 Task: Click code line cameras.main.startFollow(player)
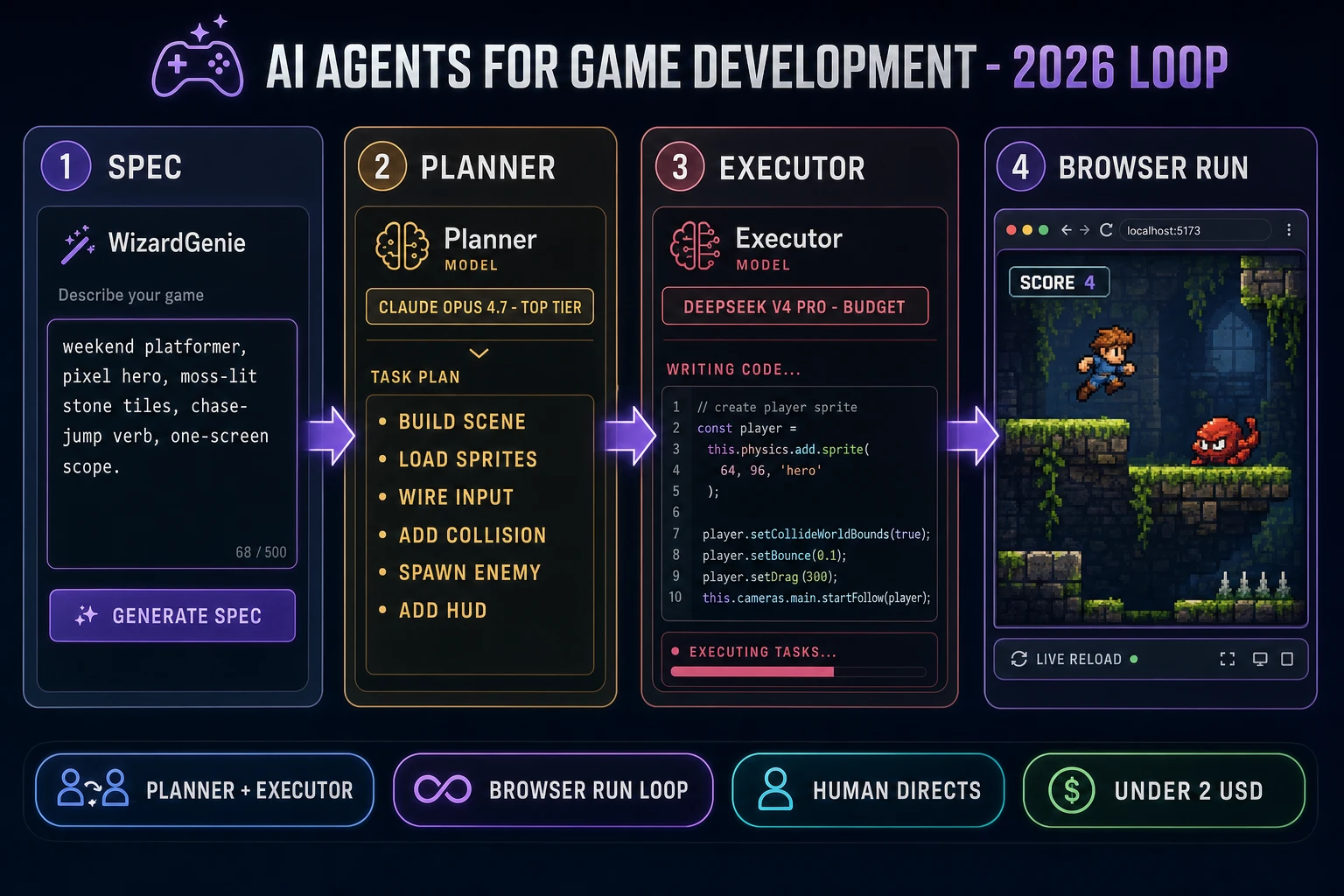tap(816, 598)
